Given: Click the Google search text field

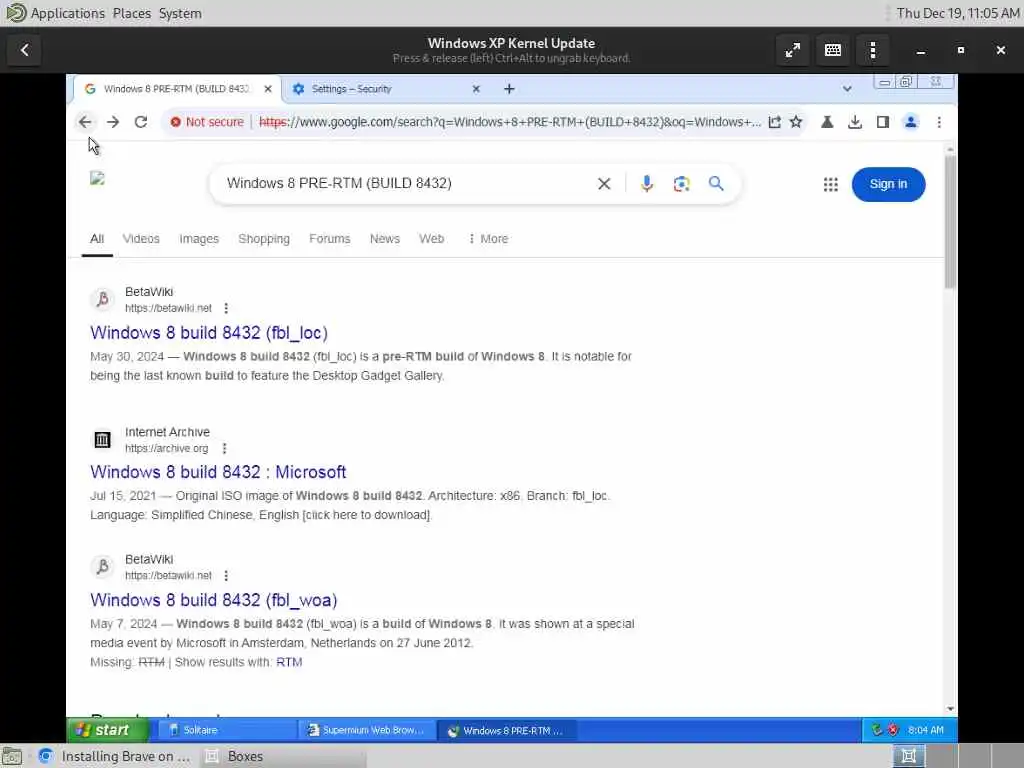Looking at the screenshot, I should coord(405,184).
